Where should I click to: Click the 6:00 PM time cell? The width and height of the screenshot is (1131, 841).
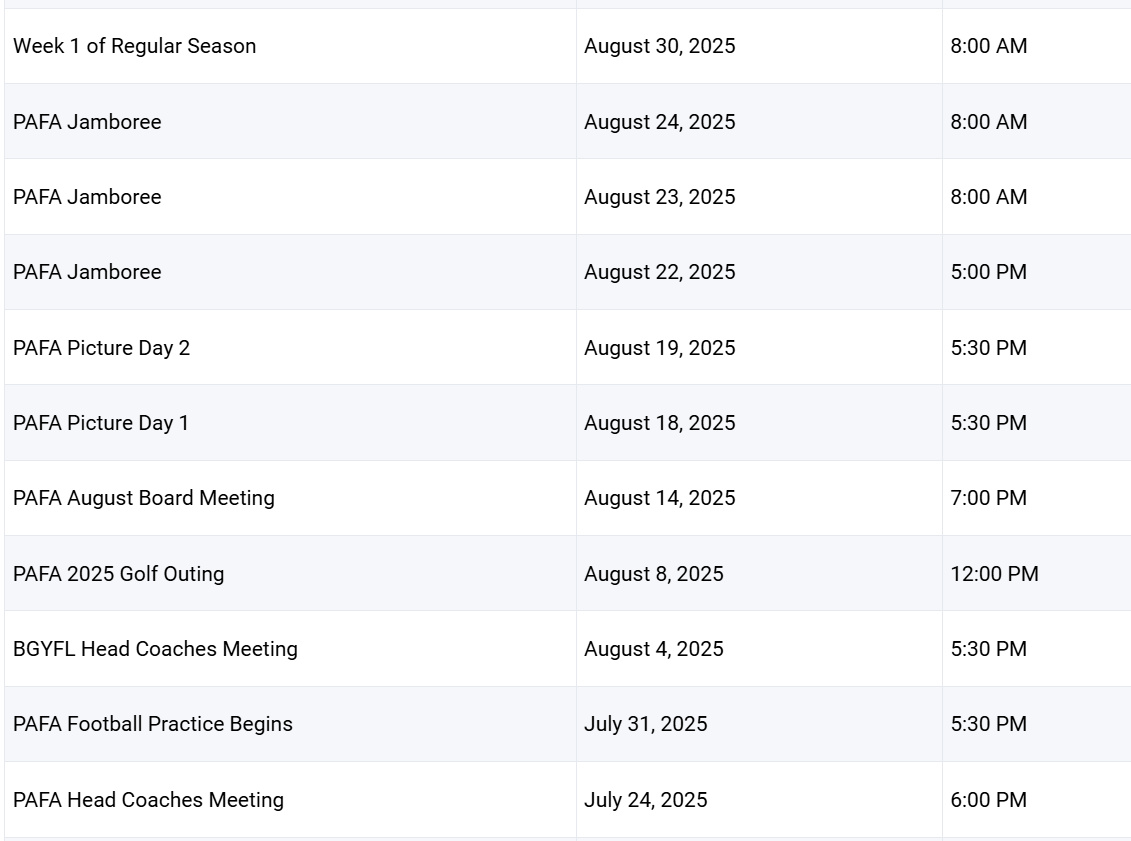click(x=988, y=800)
